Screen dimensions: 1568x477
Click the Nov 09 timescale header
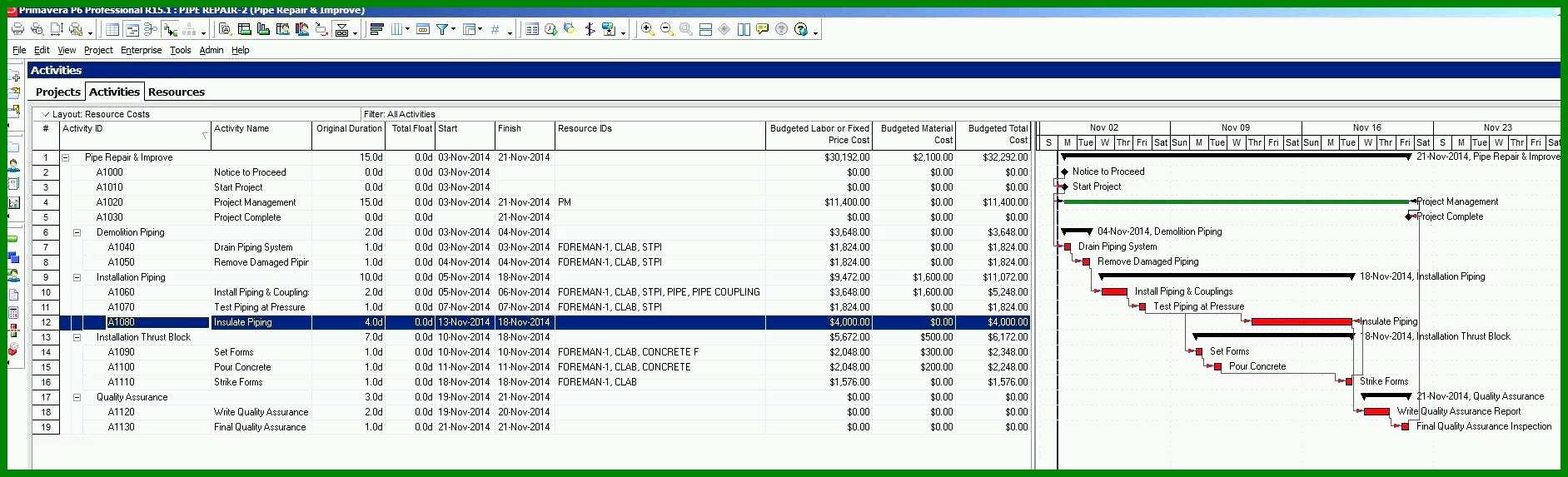coord(1236,127)
